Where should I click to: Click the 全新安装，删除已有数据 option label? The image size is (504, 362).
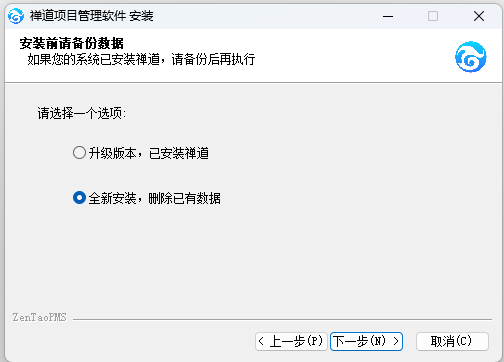click(x=154, y=198)
